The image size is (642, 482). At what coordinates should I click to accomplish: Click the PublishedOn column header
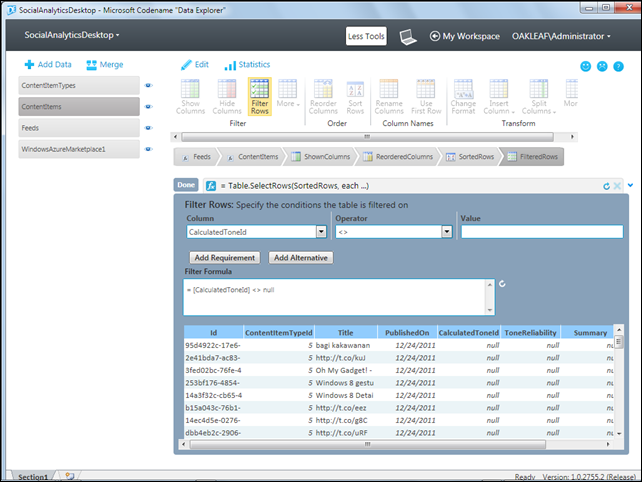(407, 333)
